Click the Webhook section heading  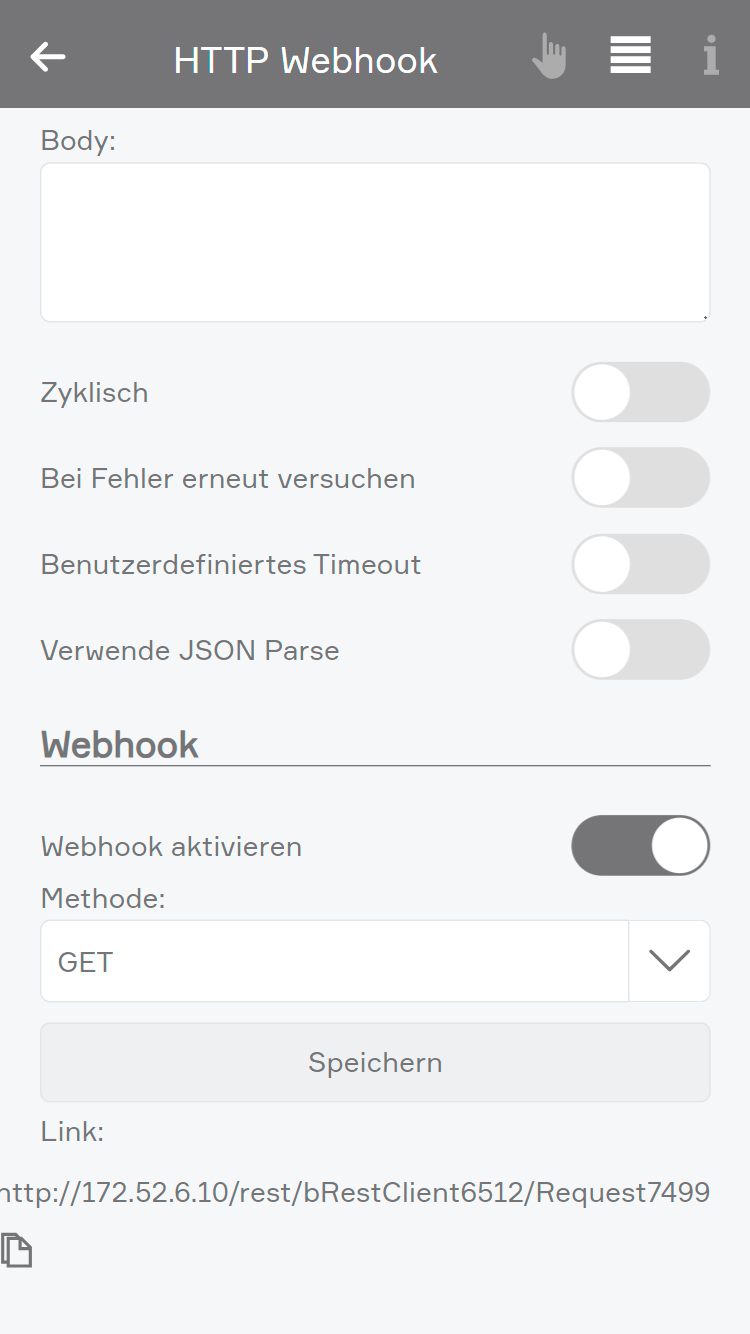[120, 745]
